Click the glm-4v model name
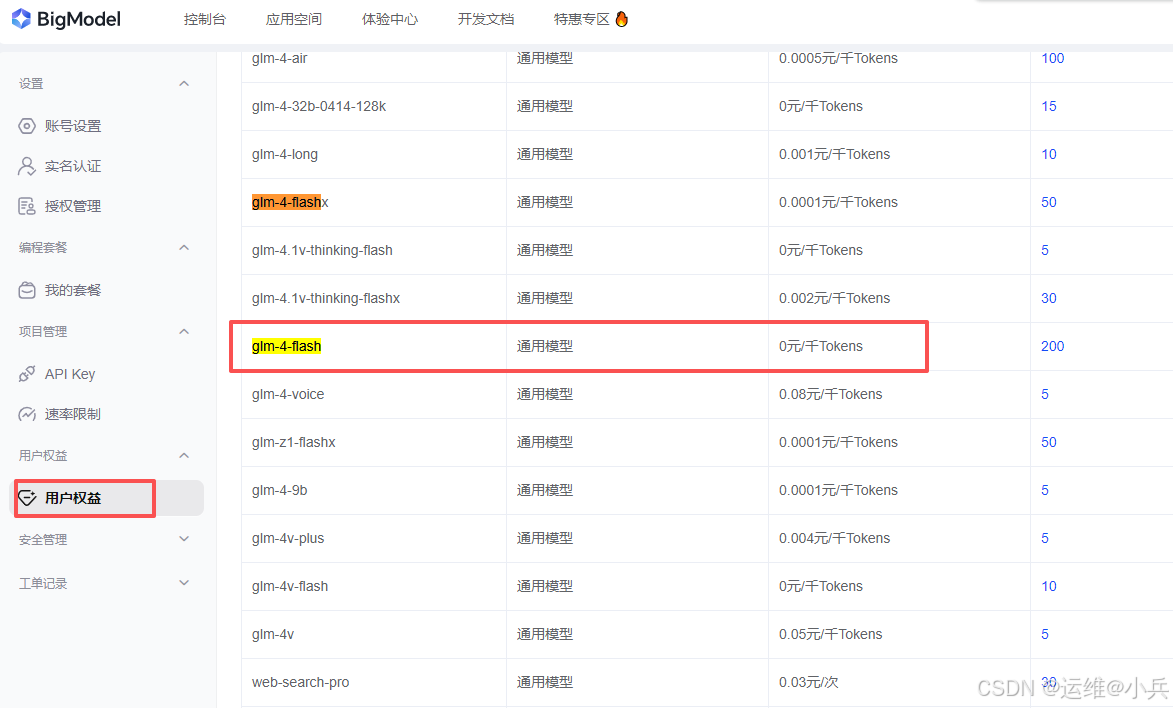This screenshot has height=708, width=1173. 273,634
